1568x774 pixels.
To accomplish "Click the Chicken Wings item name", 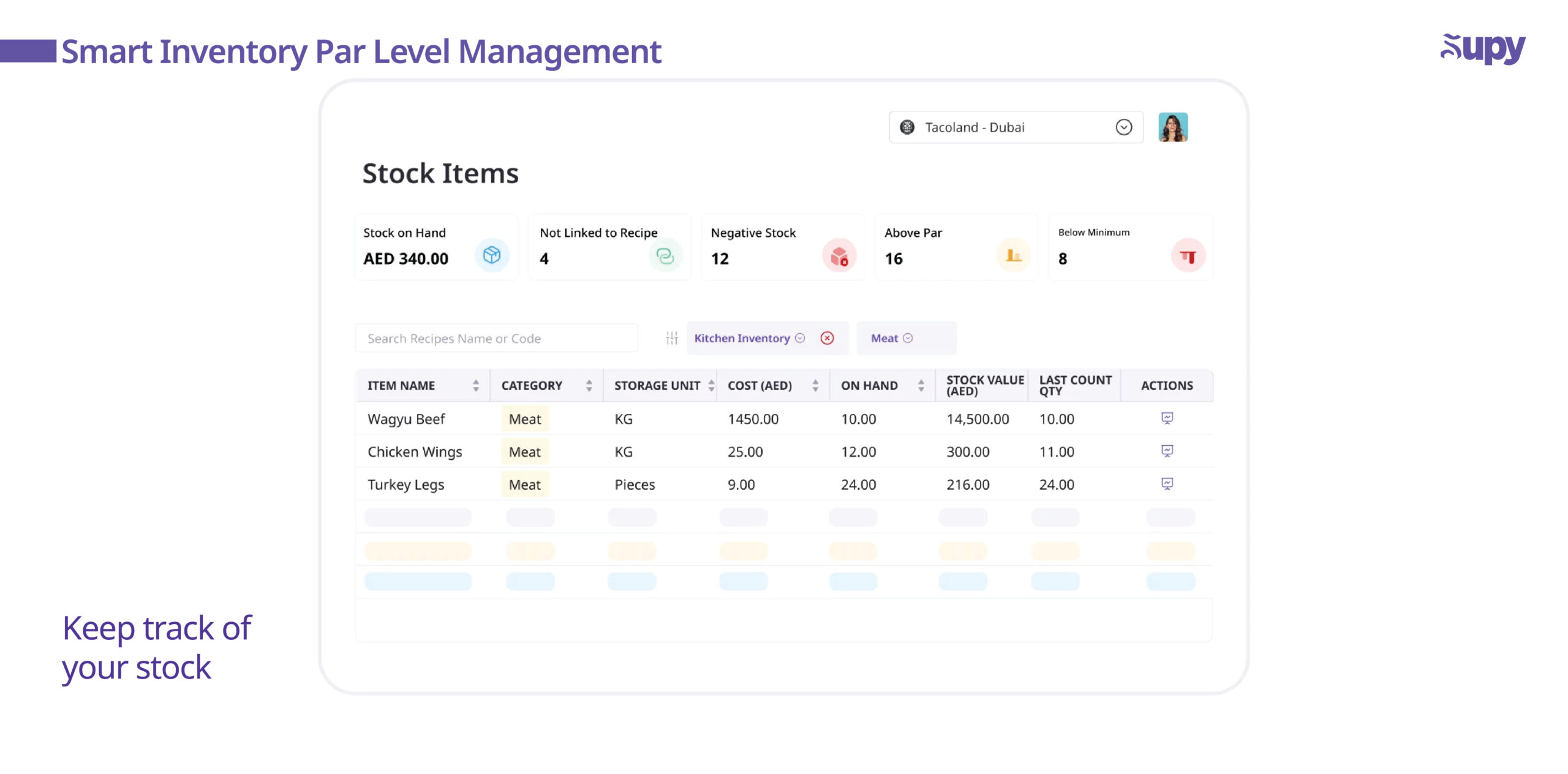I will [x=415, y=452].
